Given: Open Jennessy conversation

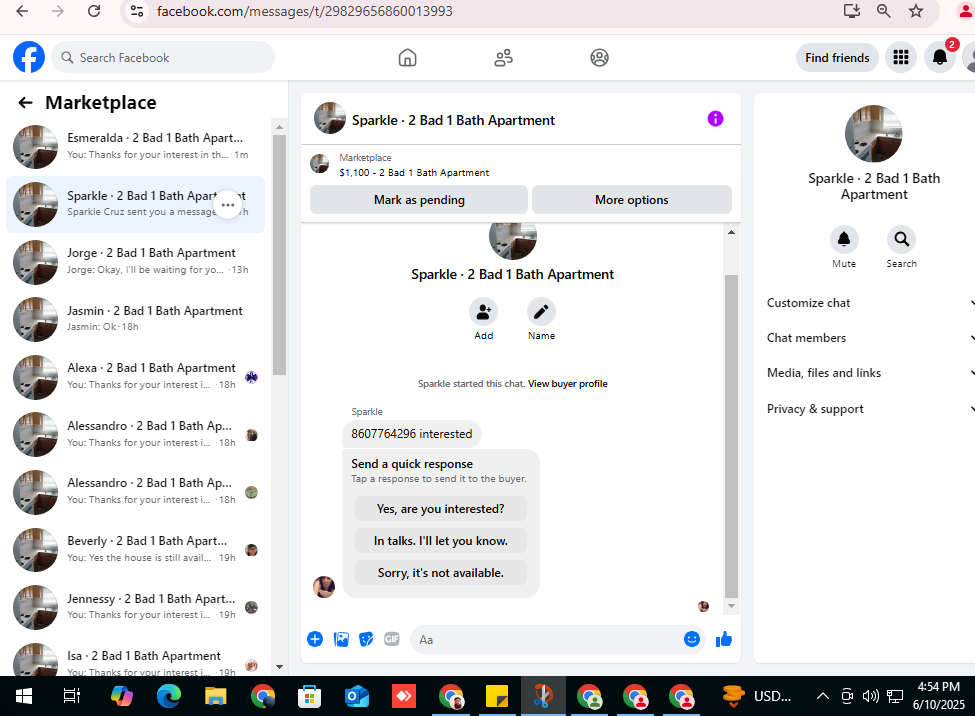Looking at the screenshot, I should (x=136, y=607).
